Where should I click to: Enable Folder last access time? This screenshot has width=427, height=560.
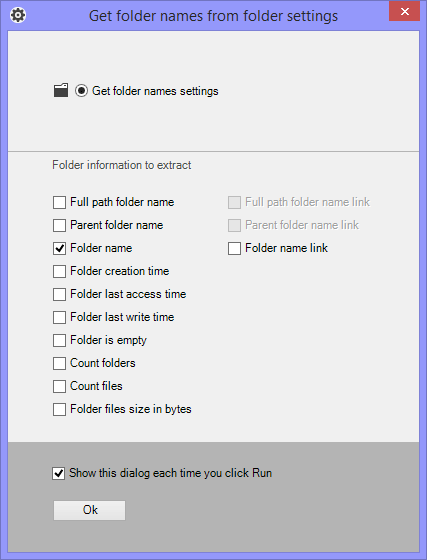pos(59,294)
